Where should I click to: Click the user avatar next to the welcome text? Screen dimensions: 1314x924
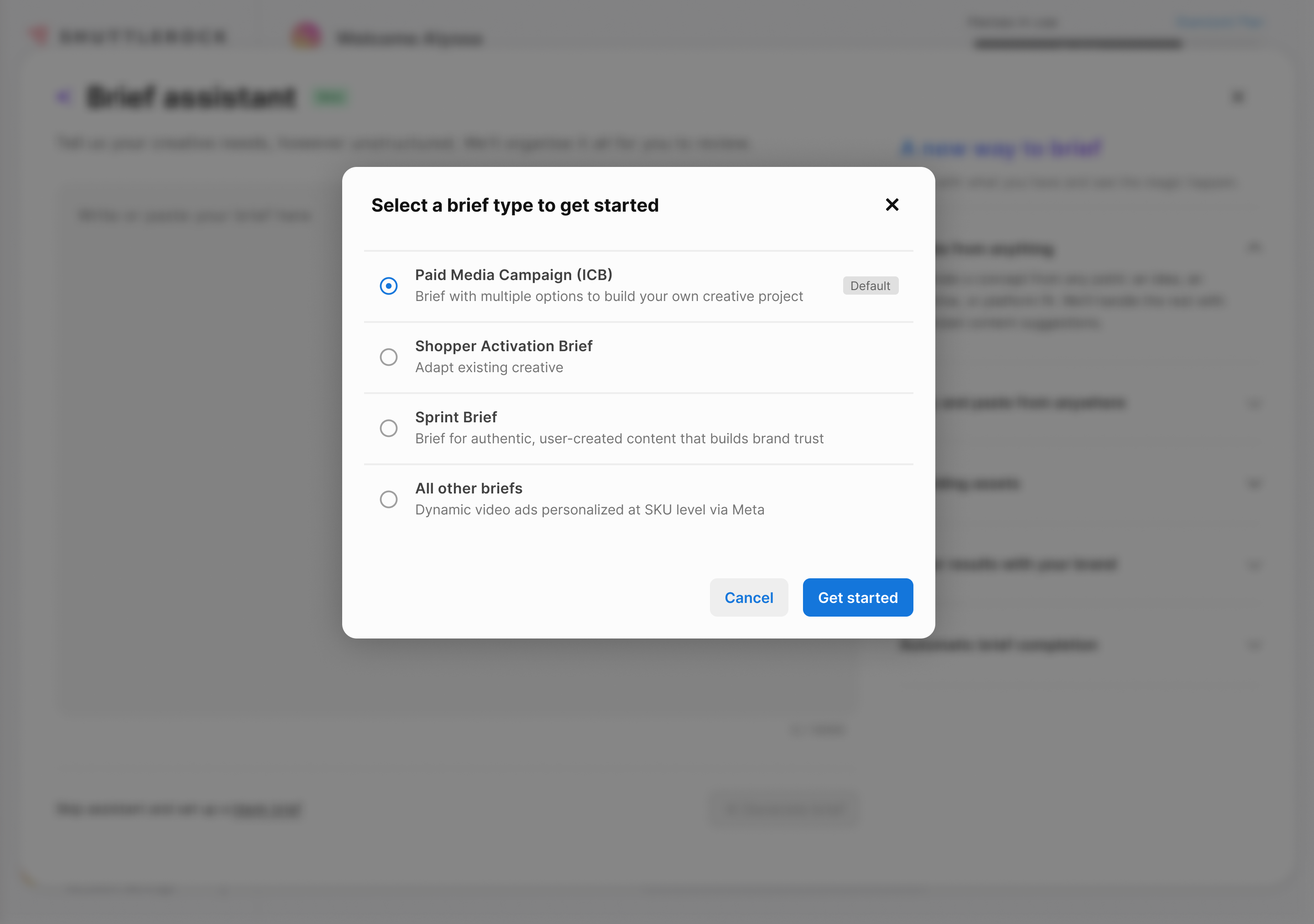tap(306, 36)
